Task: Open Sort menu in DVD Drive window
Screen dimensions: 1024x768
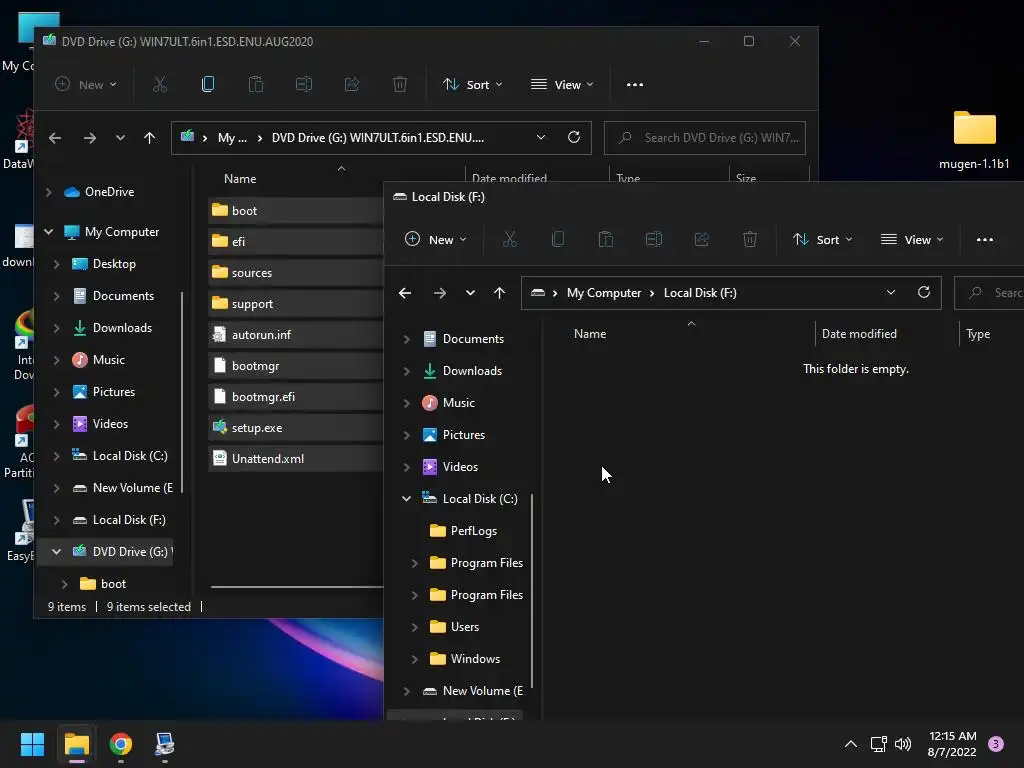Action: 472,85
